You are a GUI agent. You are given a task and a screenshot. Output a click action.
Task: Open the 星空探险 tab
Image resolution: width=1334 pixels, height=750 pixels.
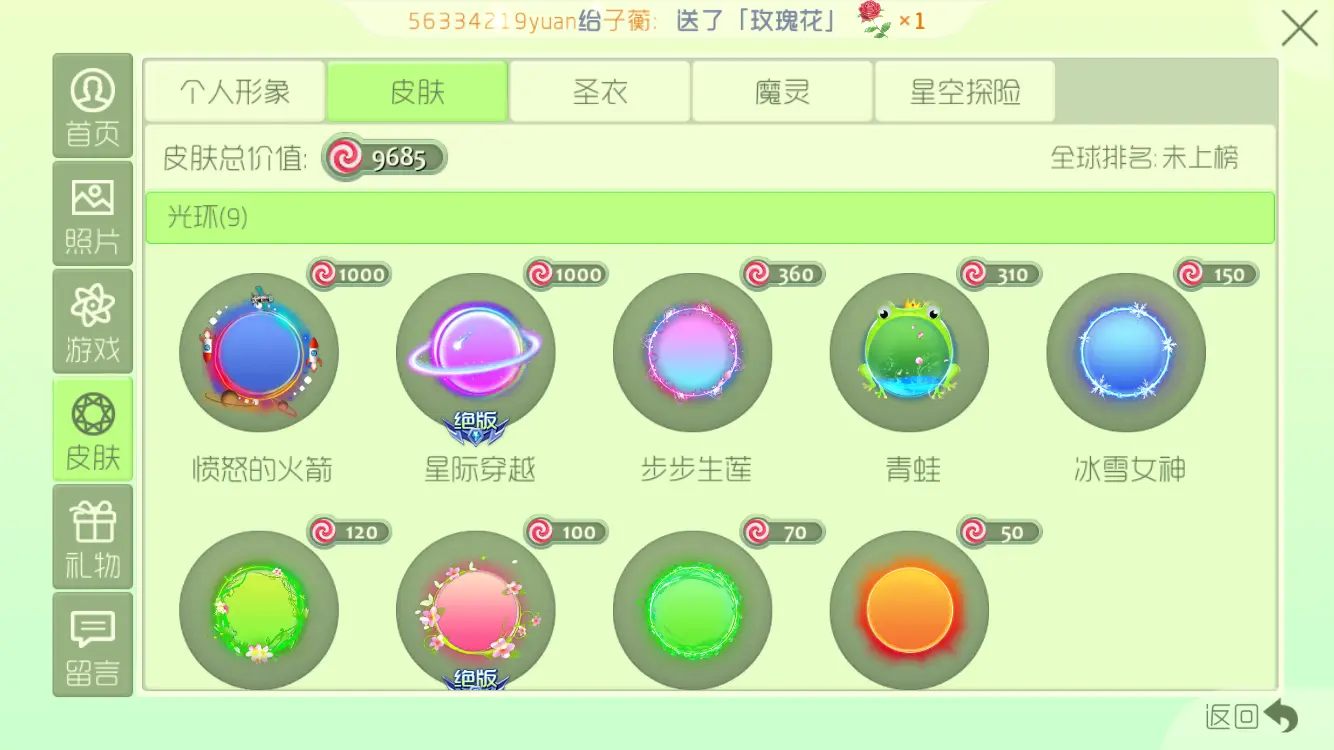[x=965, y=92]
